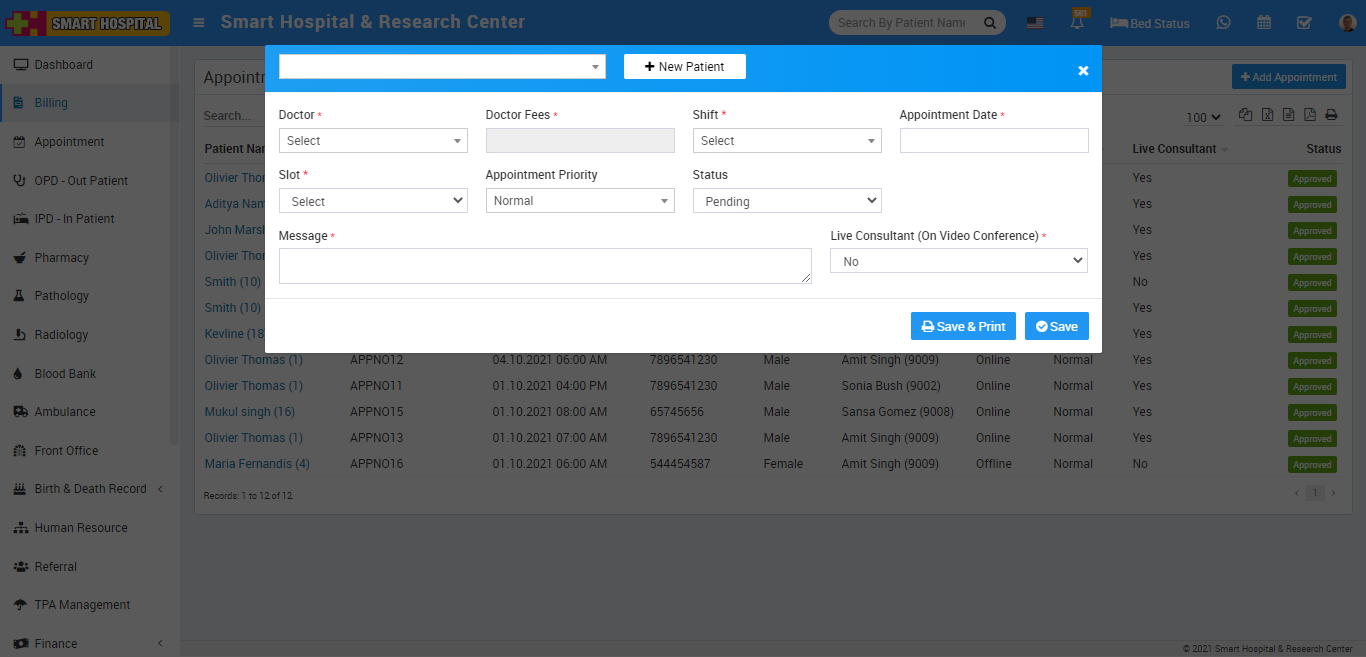Open Human Resource in the sidebar
The image size is (1366, 657).
click(x=81, y=528)
